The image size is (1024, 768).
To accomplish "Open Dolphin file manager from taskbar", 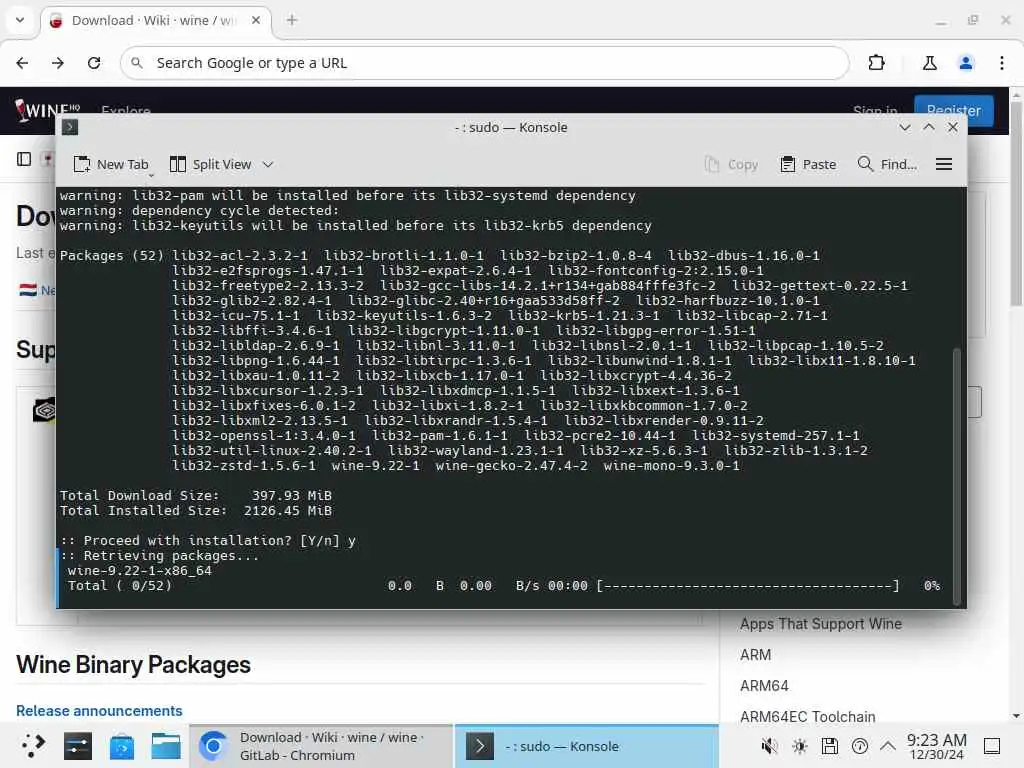I will pyautogui.click(x=166, y=746).
